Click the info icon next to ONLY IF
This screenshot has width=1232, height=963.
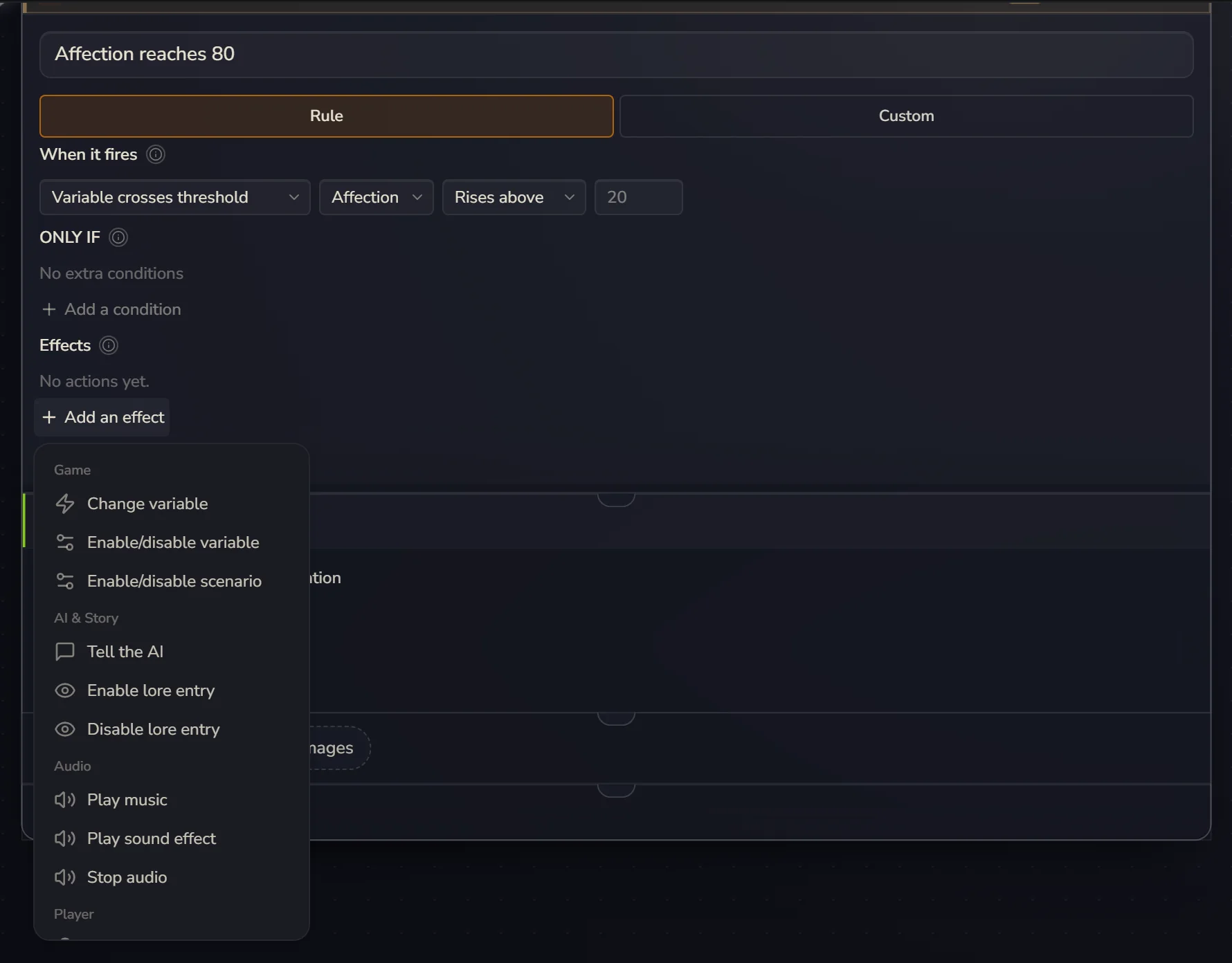(x=118, y=237)
